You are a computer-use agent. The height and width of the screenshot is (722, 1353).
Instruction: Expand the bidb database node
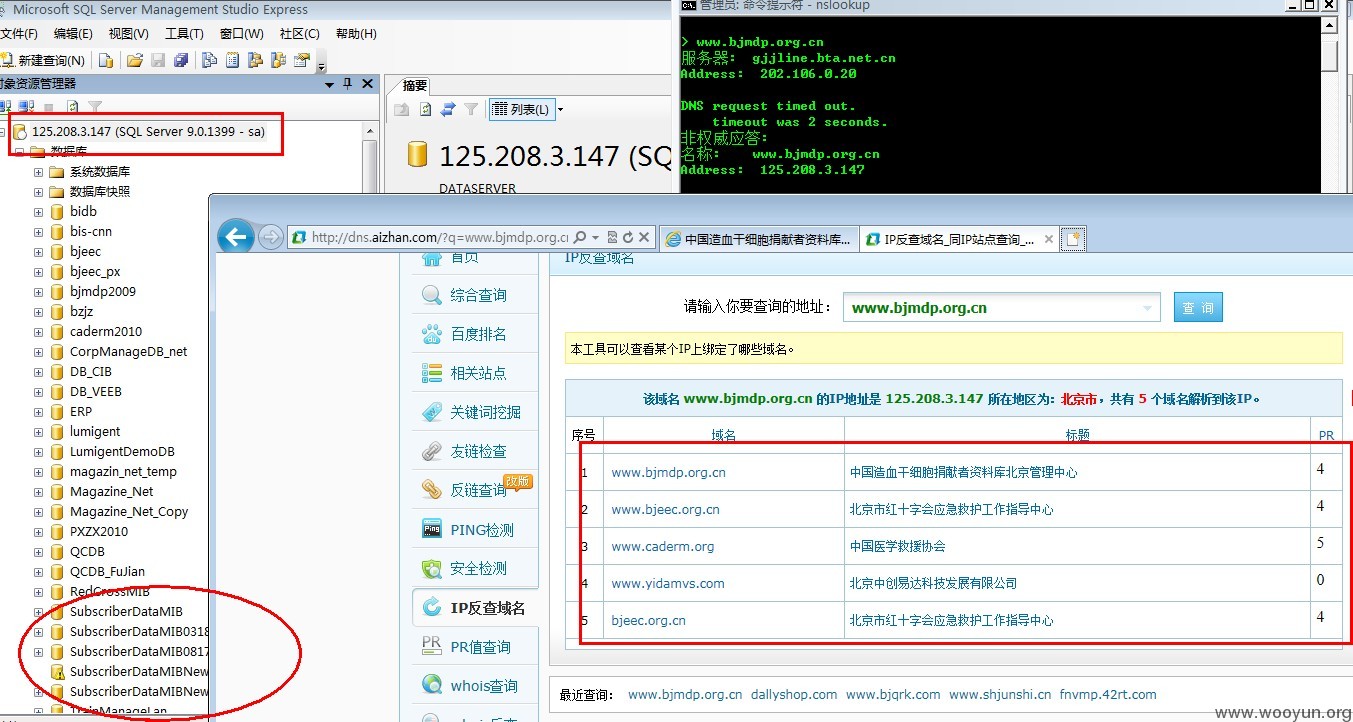39,212
